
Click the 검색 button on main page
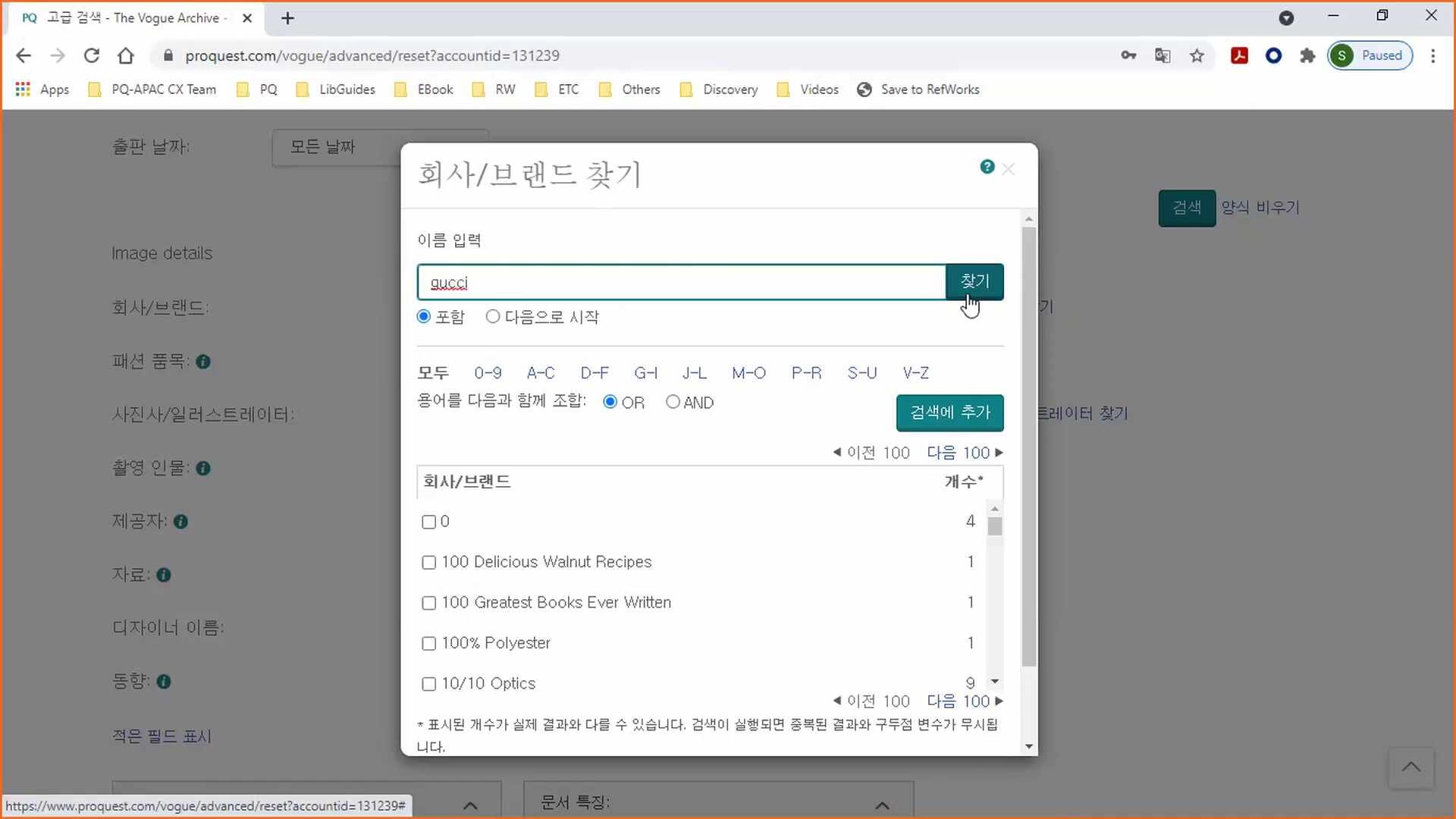point(1187,208)
